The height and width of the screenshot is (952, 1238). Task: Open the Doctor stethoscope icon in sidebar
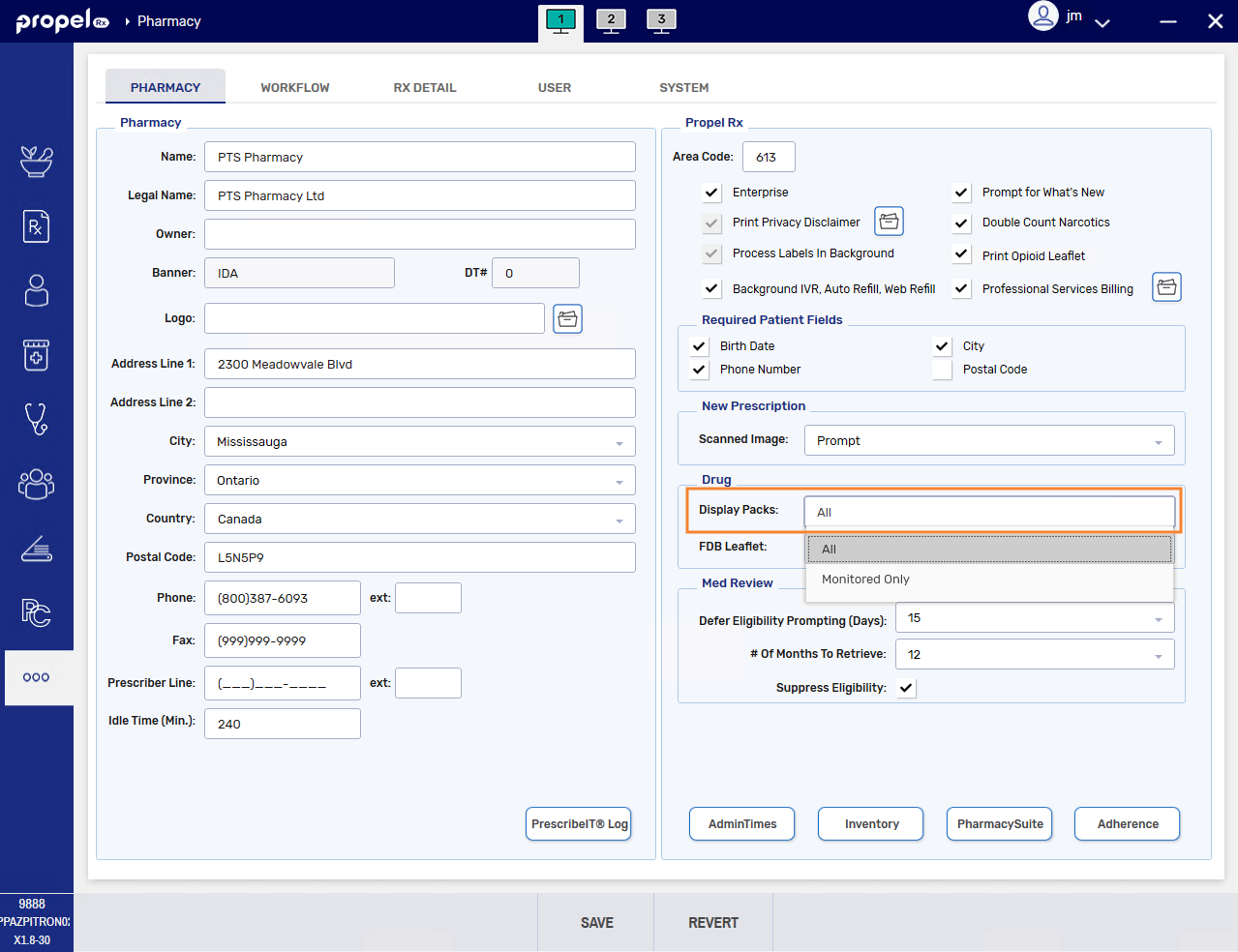tap(37, 419)
